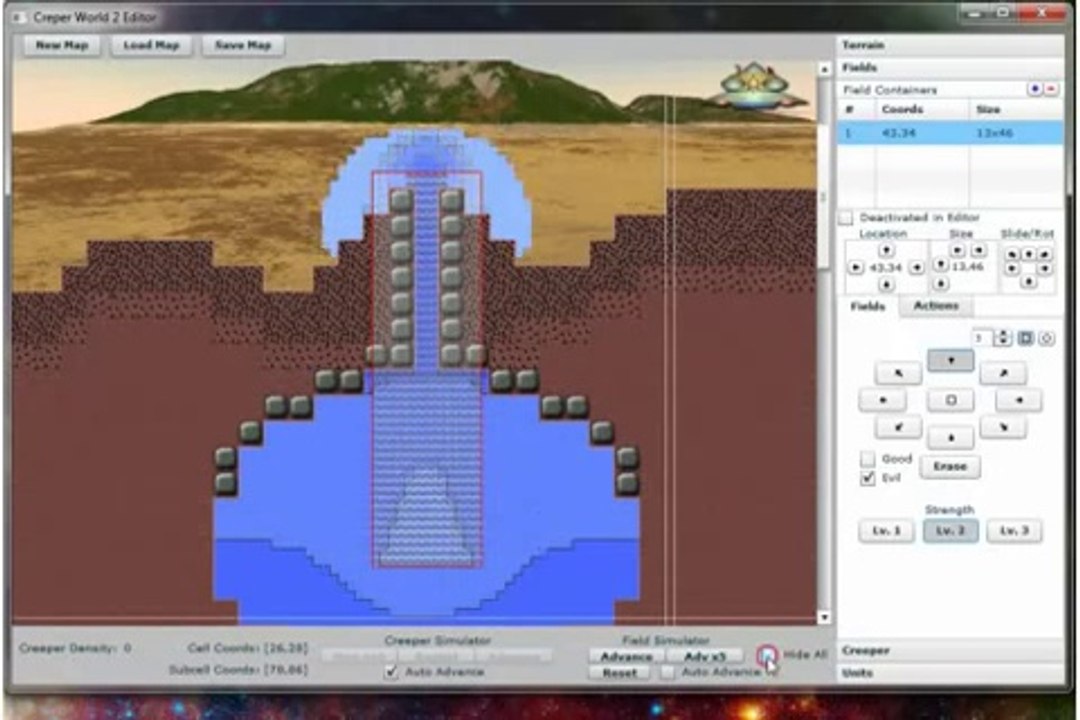Increase brush size with spinner up arrow
Image resolution: width=1080 pixels, height=720 pixels.
pos(1003,334)
